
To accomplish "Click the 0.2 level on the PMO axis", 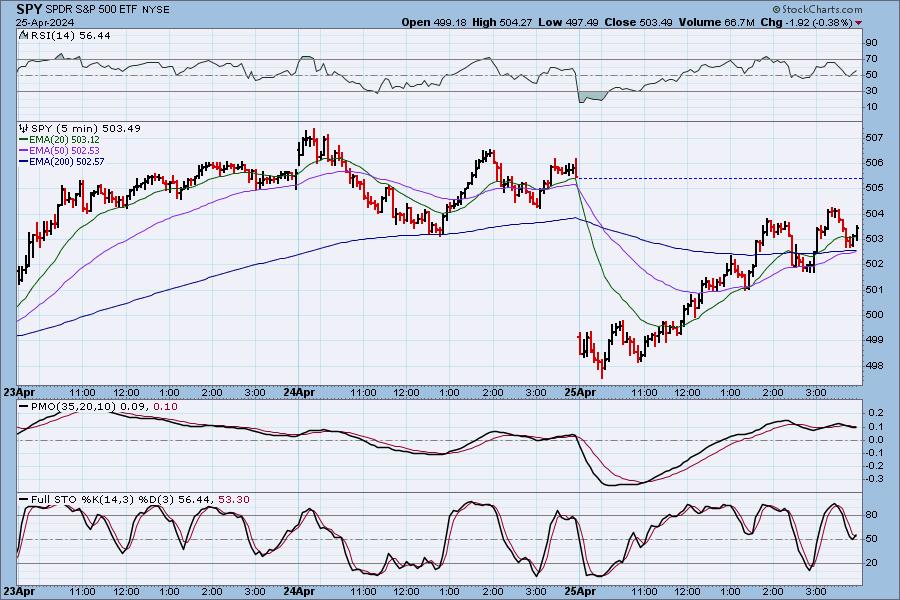I will (x=876, y=413).
